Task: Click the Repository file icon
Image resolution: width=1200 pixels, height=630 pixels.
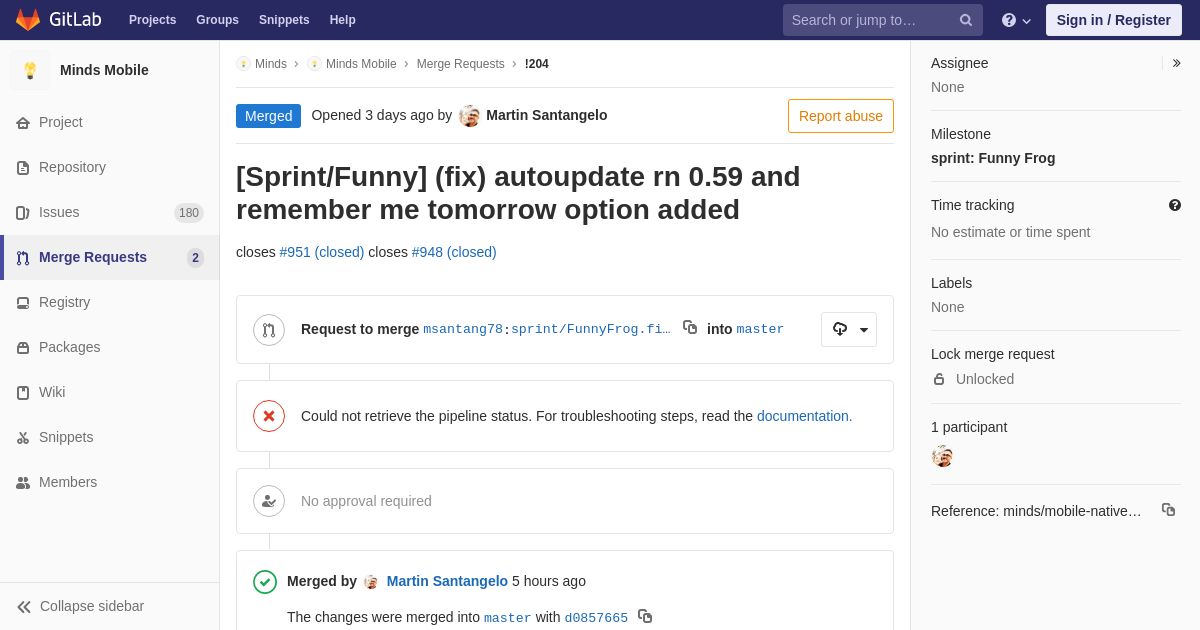Action: click(x=23, y=168)
